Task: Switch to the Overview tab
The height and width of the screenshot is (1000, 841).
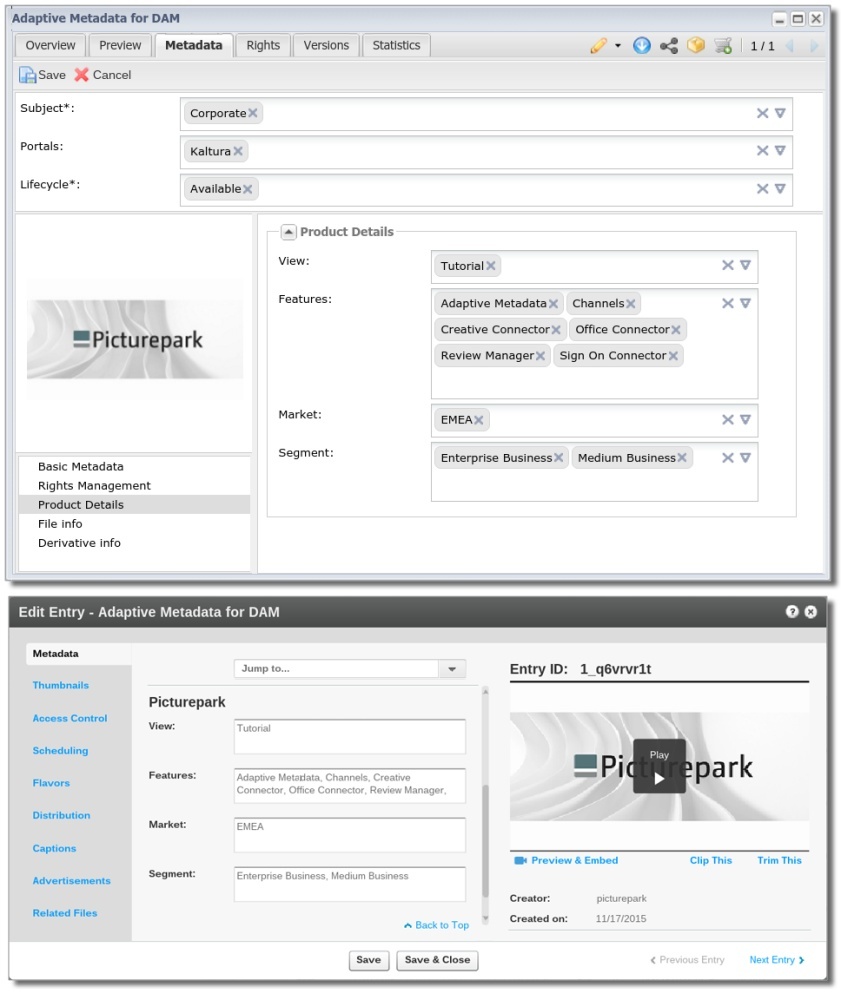Action: tap(50, 45)
